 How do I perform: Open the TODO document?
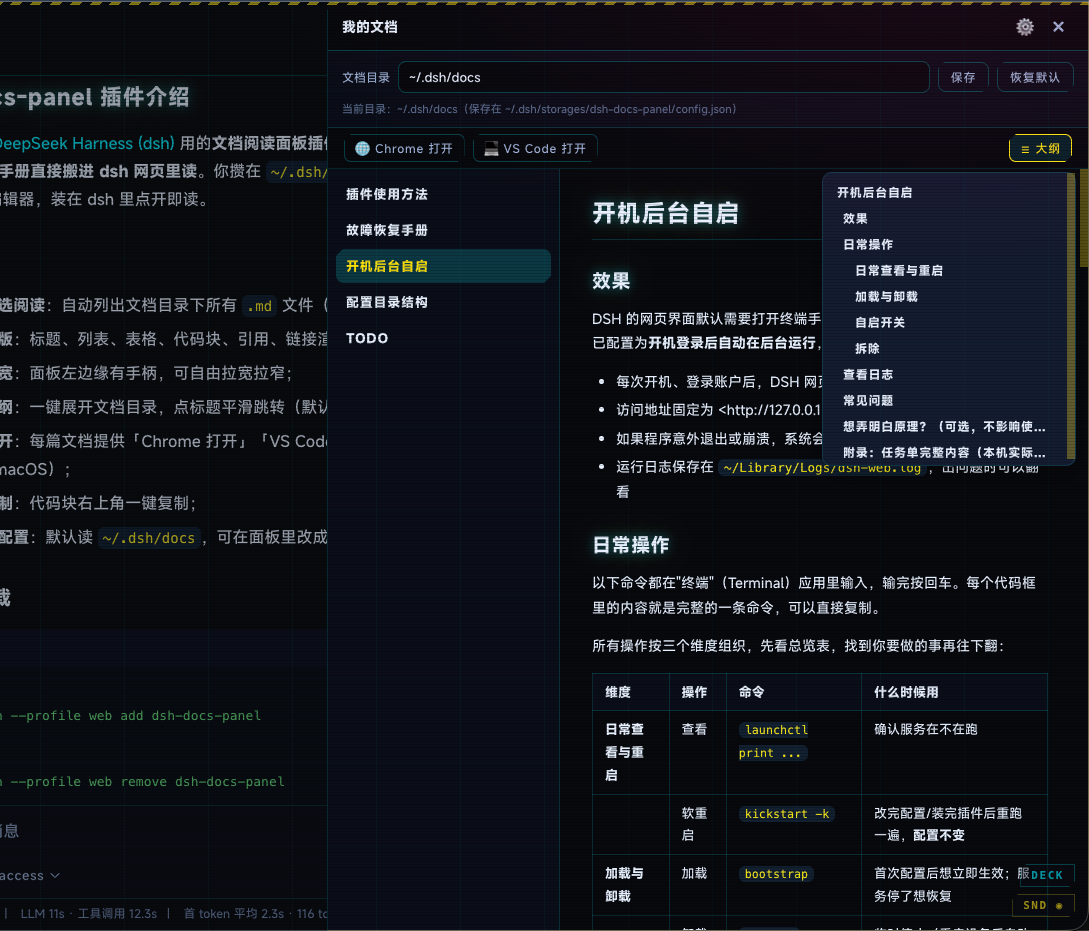pos(443,339)
